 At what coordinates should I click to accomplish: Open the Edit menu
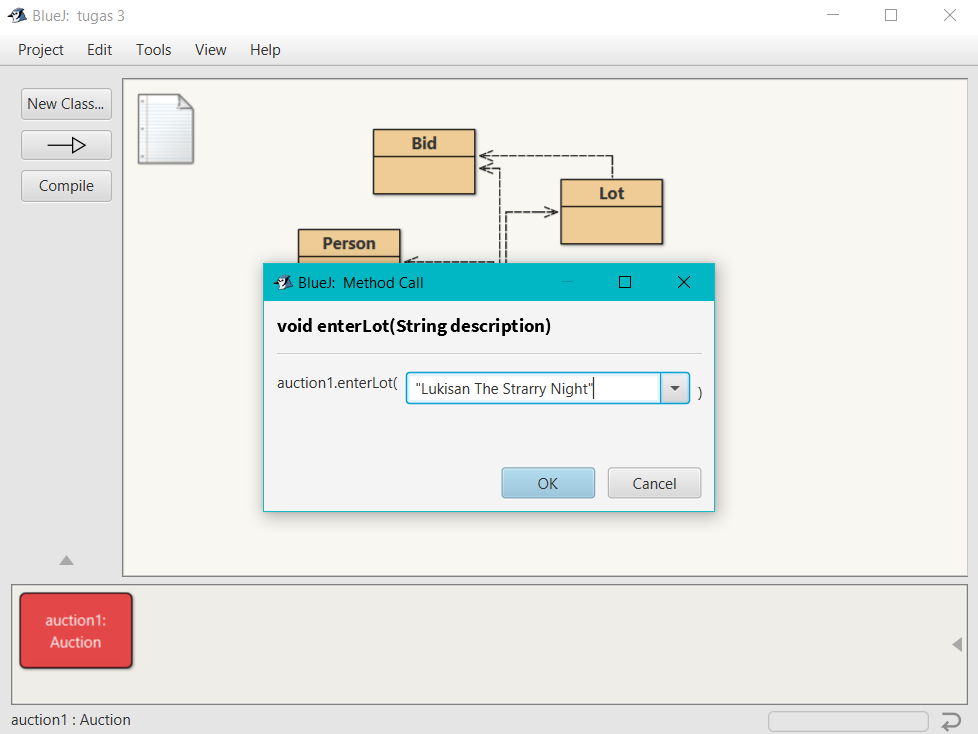99,50
